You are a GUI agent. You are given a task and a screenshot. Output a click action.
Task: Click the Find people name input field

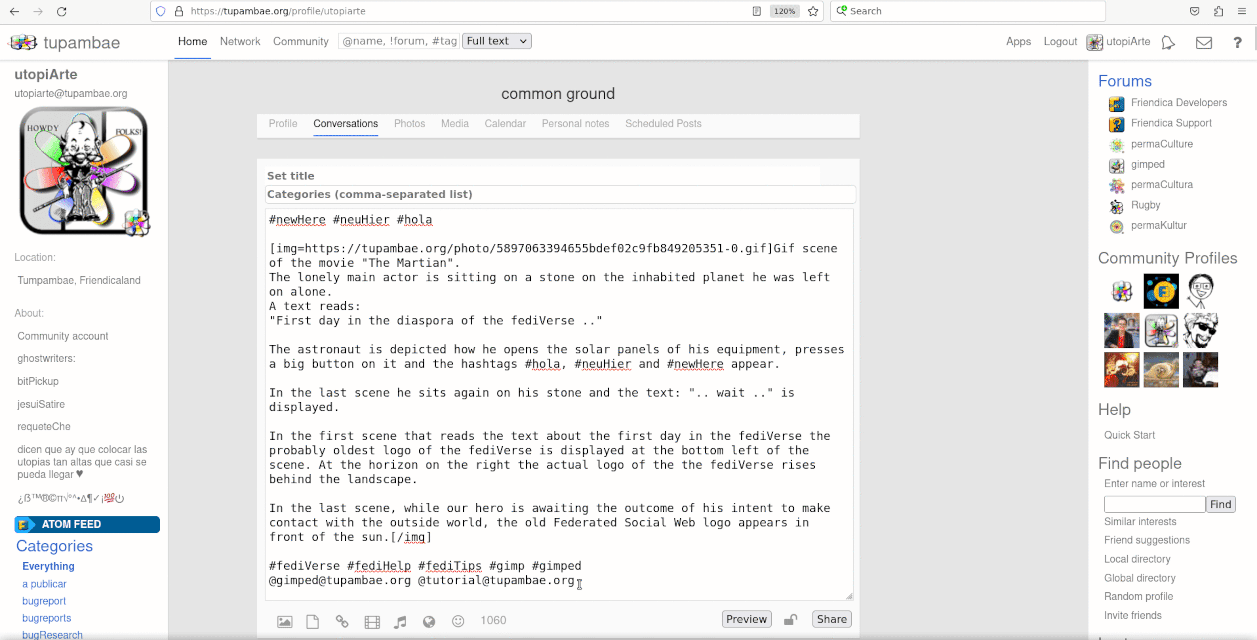tap(1154, 505)
